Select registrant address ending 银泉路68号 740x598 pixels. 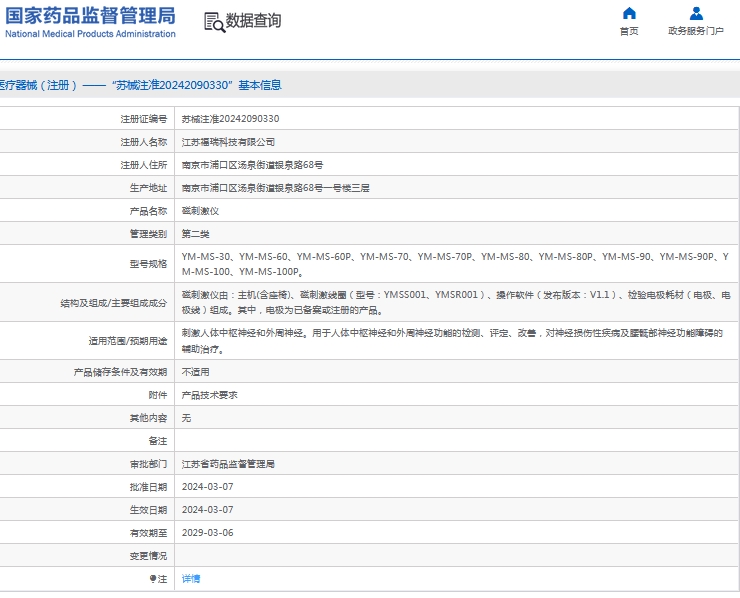click(x=252, y=165)
